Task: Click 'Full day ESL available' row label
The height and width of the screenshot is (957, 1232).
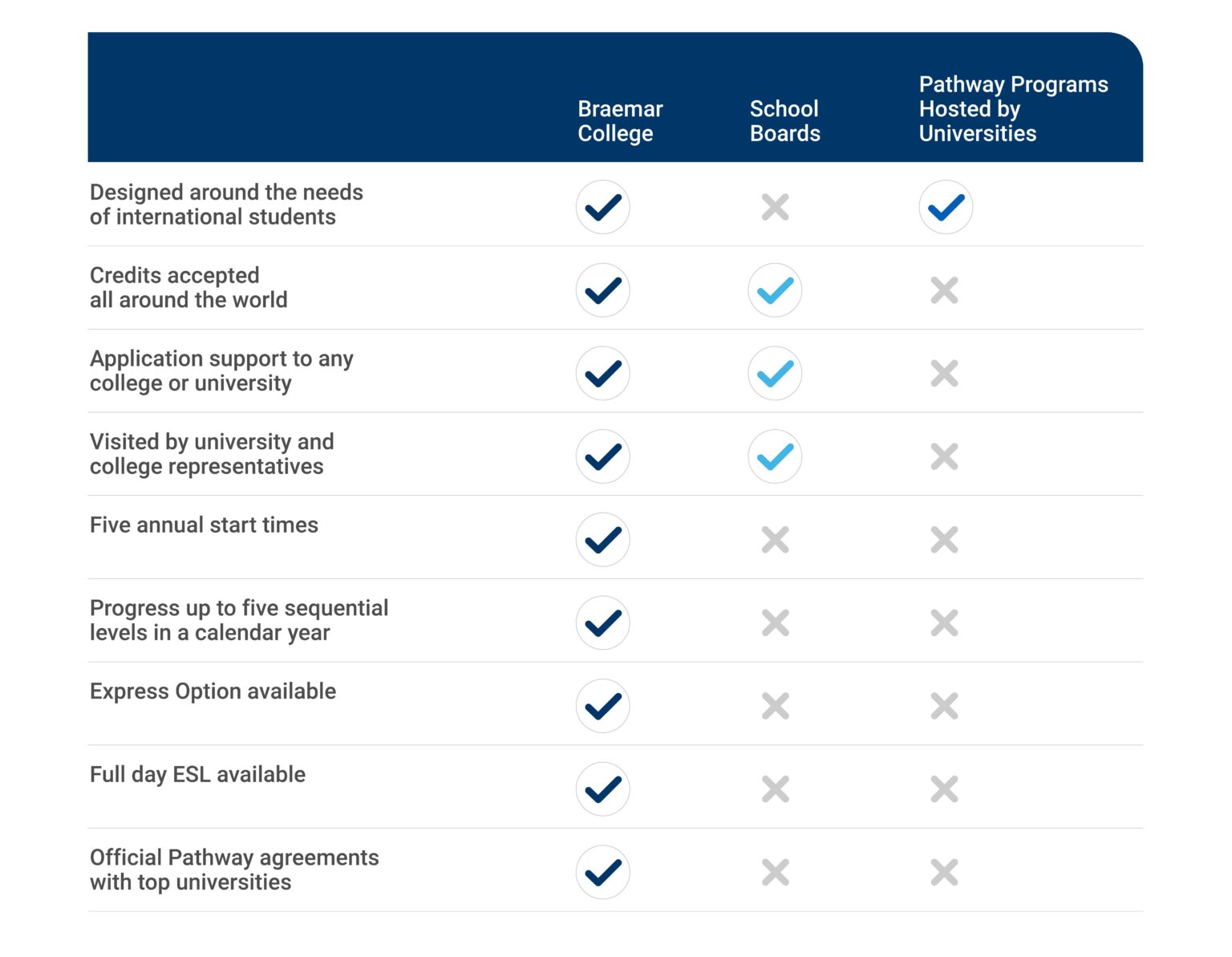Action: tap(197, 775)
